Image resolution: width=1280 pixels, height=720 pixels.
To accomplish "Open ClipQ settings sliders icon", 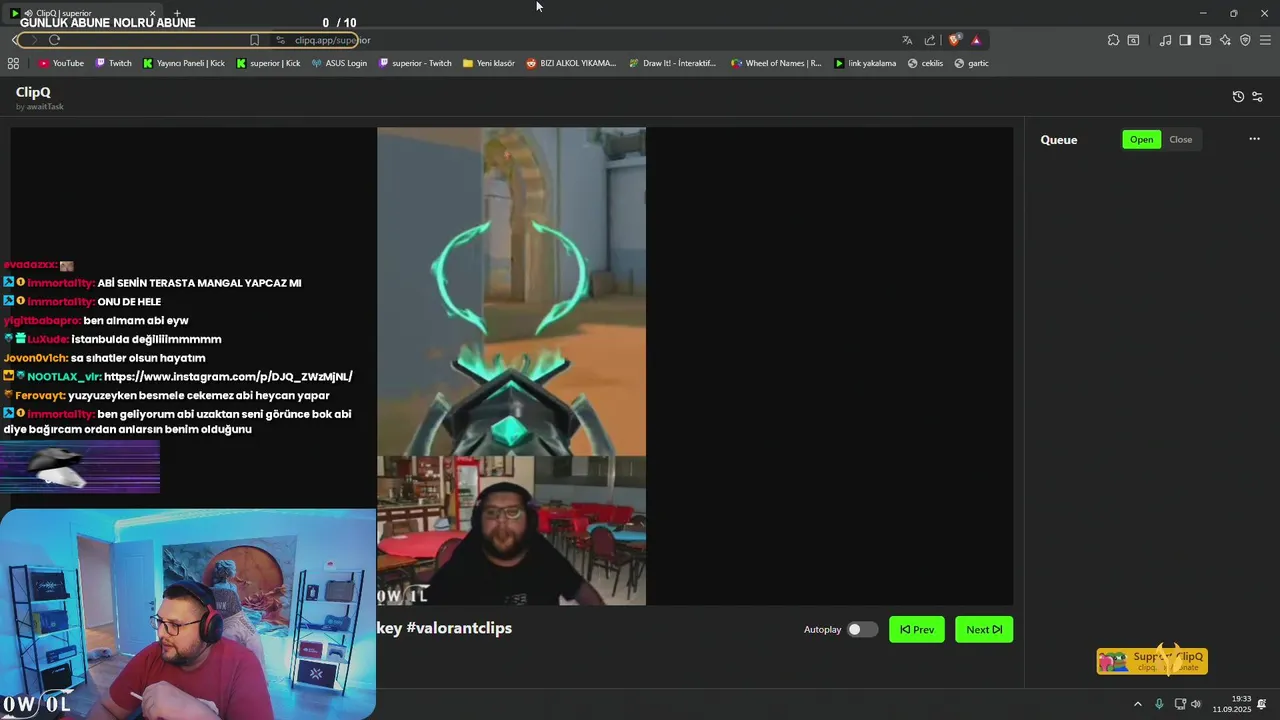I will click(1258, 97).
